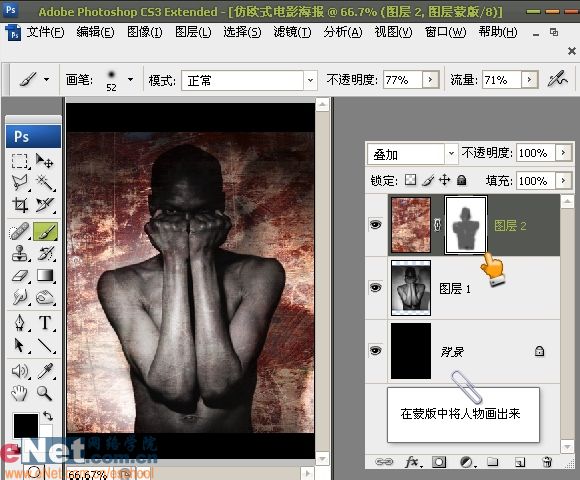Open the 模式 blending mode dropdown
Viewport: 580px width, 480px height.
point(310,80)
